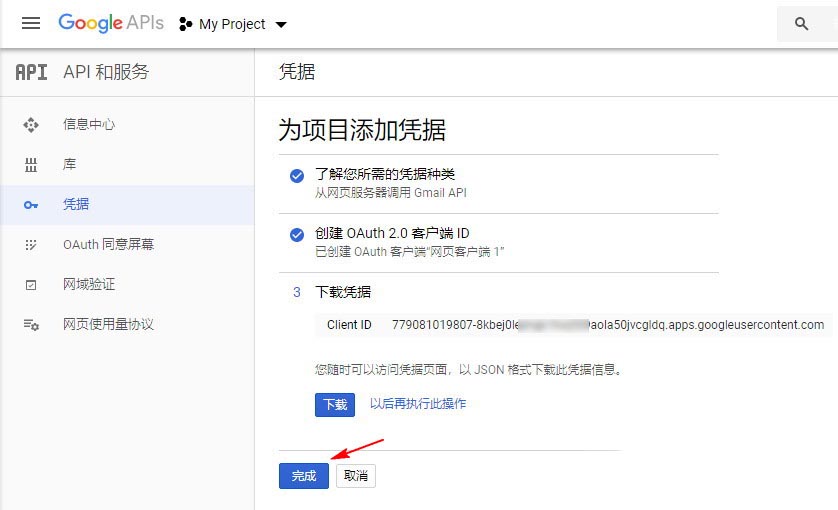The height and width of the screenshot is (510, 838).
Task: Open the My Project dropdown arrow
Action: pyautogui.click(x=281, y=25)
